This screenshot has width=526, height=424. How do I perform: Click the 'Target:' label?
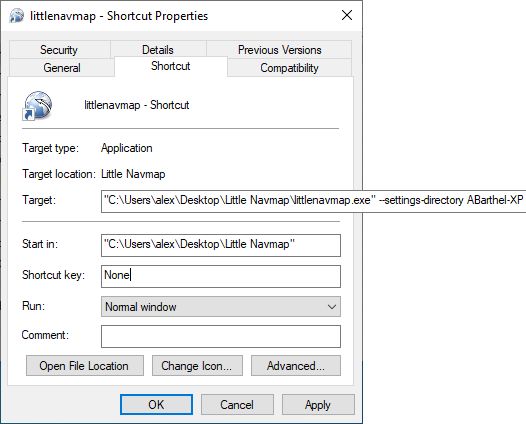[39, 200]
